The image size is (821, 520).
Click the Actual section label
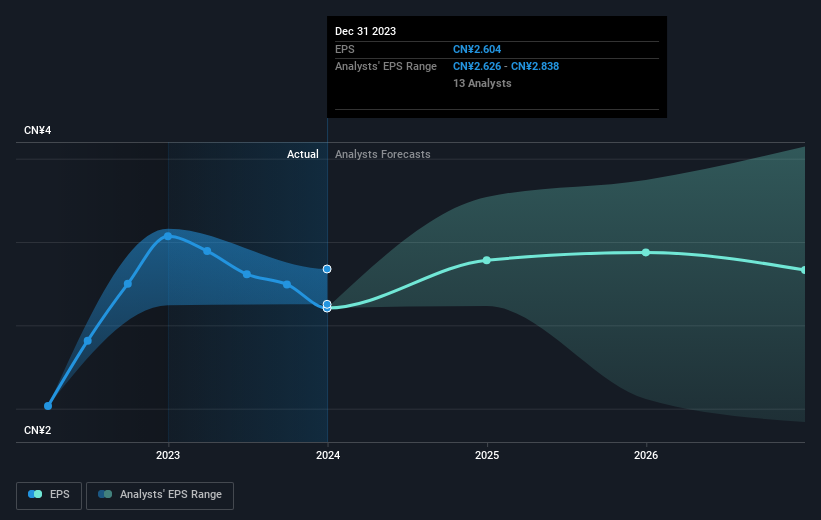303,154
